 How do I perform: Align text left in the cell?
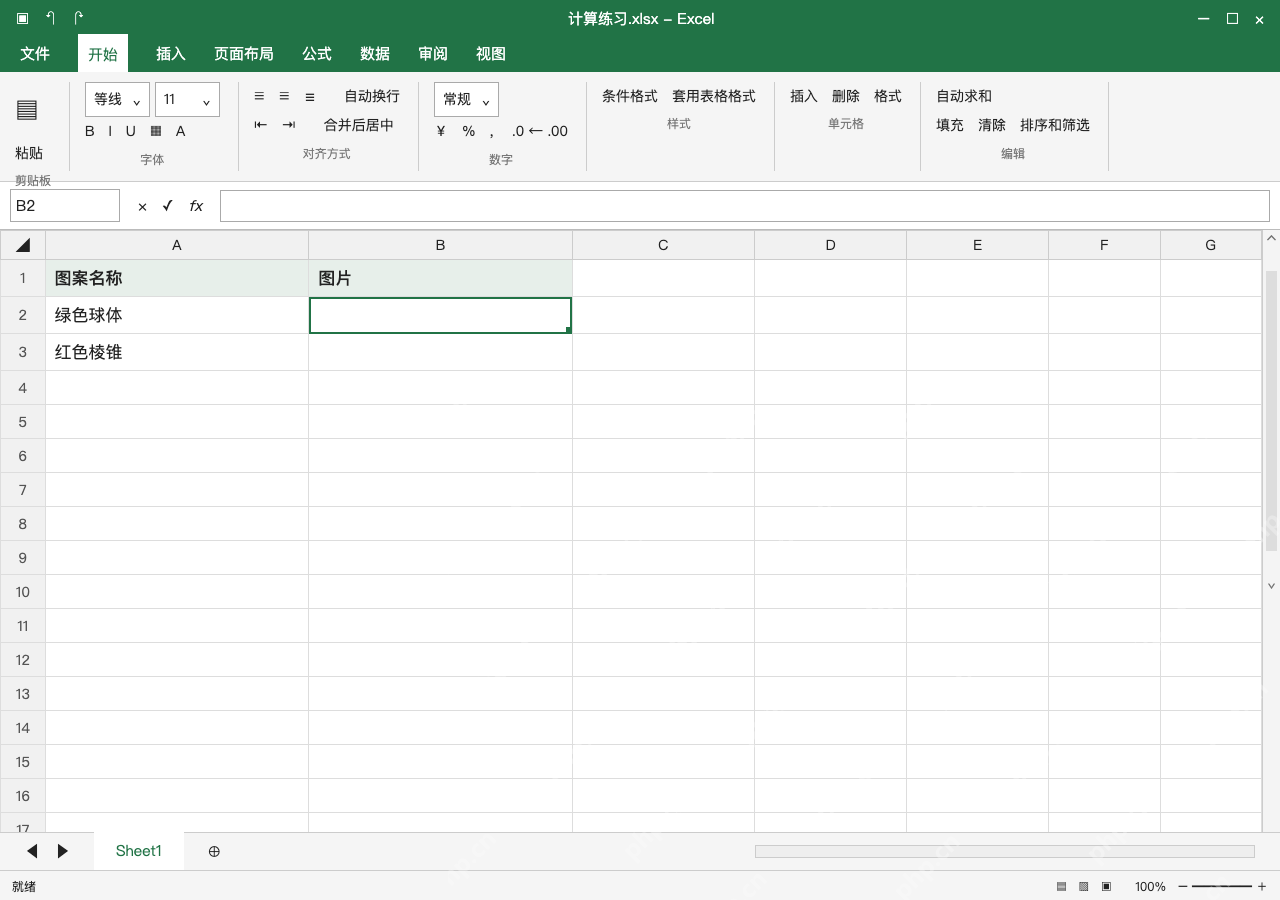[259, 96]
